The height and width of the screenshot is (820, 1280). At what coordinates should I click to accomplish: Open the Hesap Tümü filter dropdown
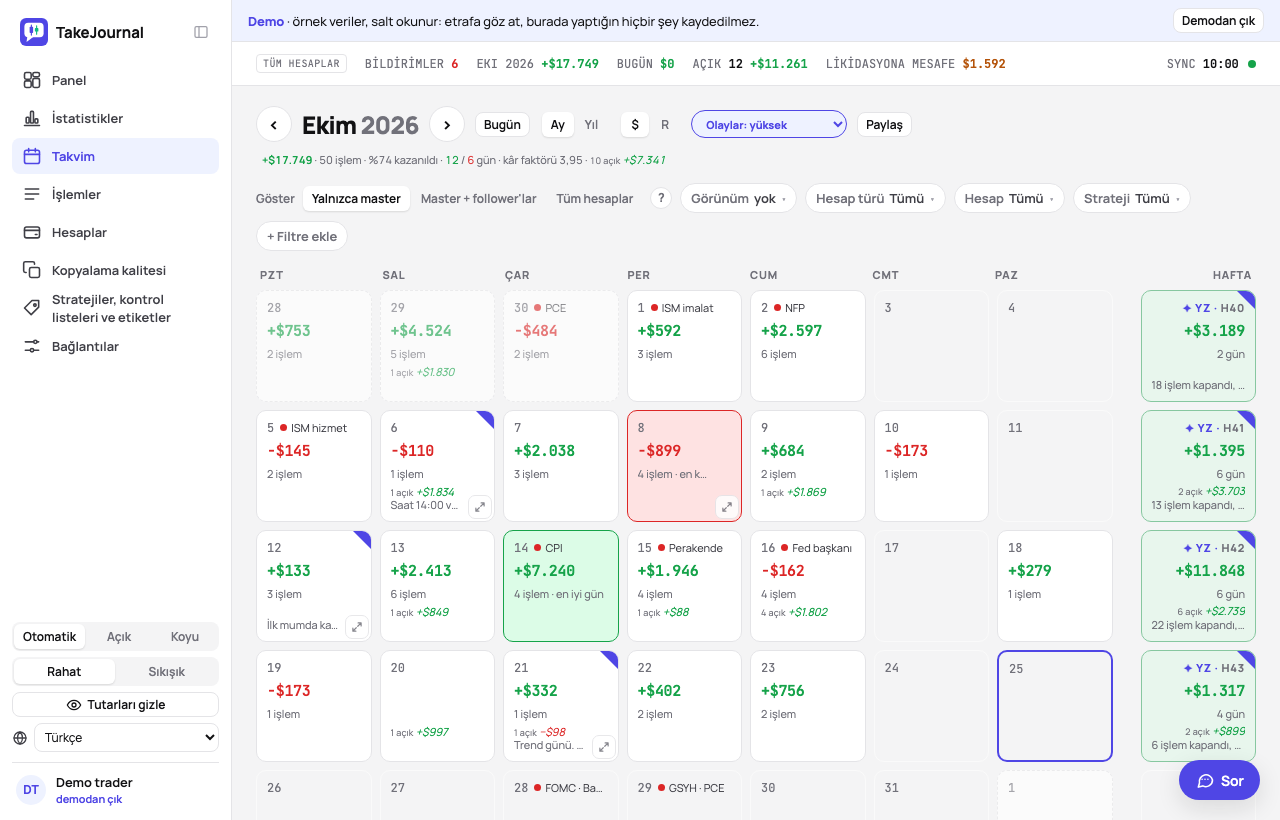tap(1009, 199)
